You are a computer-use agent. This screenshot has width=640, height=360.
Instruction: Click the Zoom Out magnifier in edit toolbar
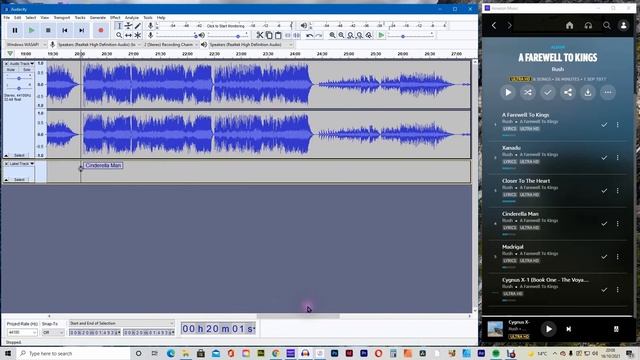point(342,35)
